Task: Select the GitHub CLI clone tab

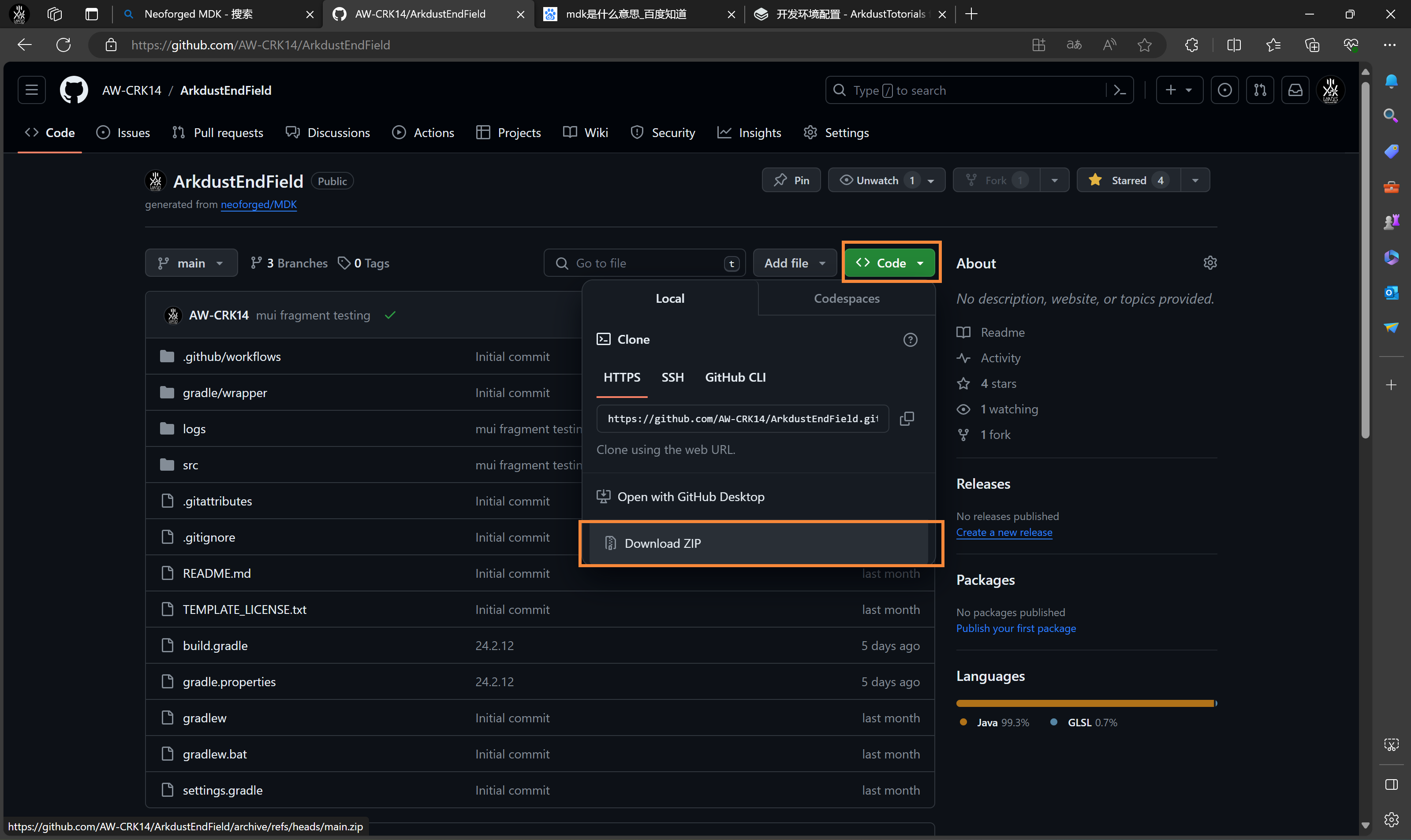Action: point(735,377)
